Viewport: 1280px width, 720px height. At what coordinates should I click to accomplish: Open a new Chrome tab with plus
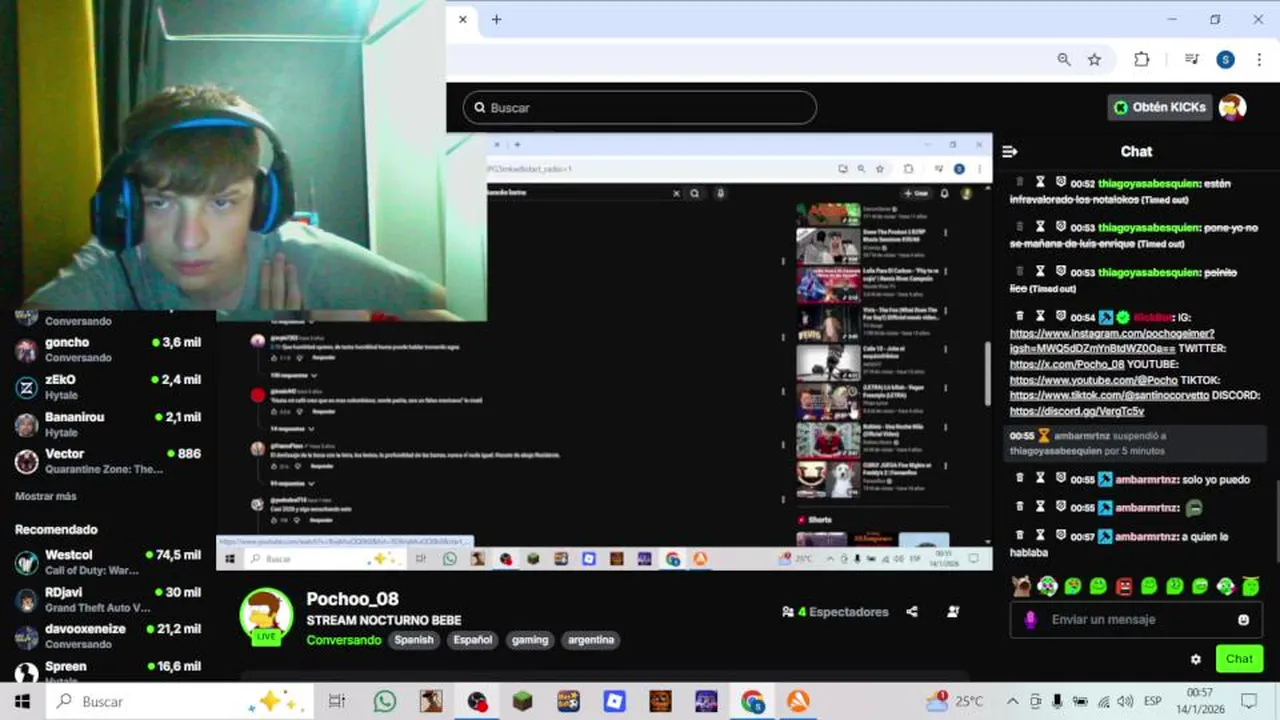pos(496,19)
